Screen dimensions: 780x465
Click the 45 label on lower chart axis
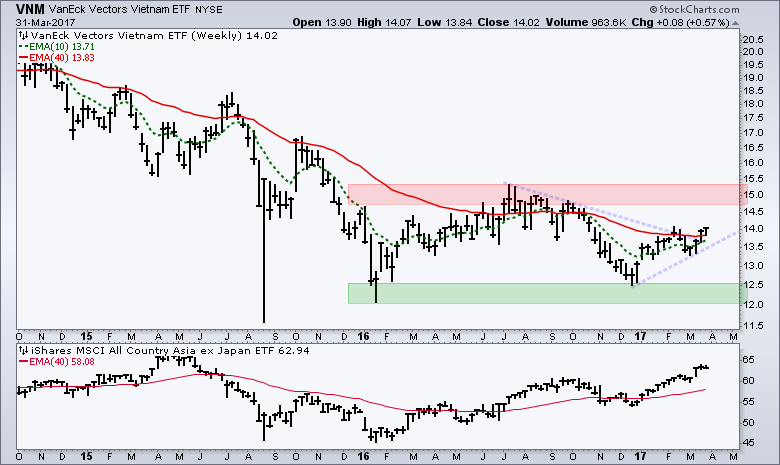click(749, 443)
